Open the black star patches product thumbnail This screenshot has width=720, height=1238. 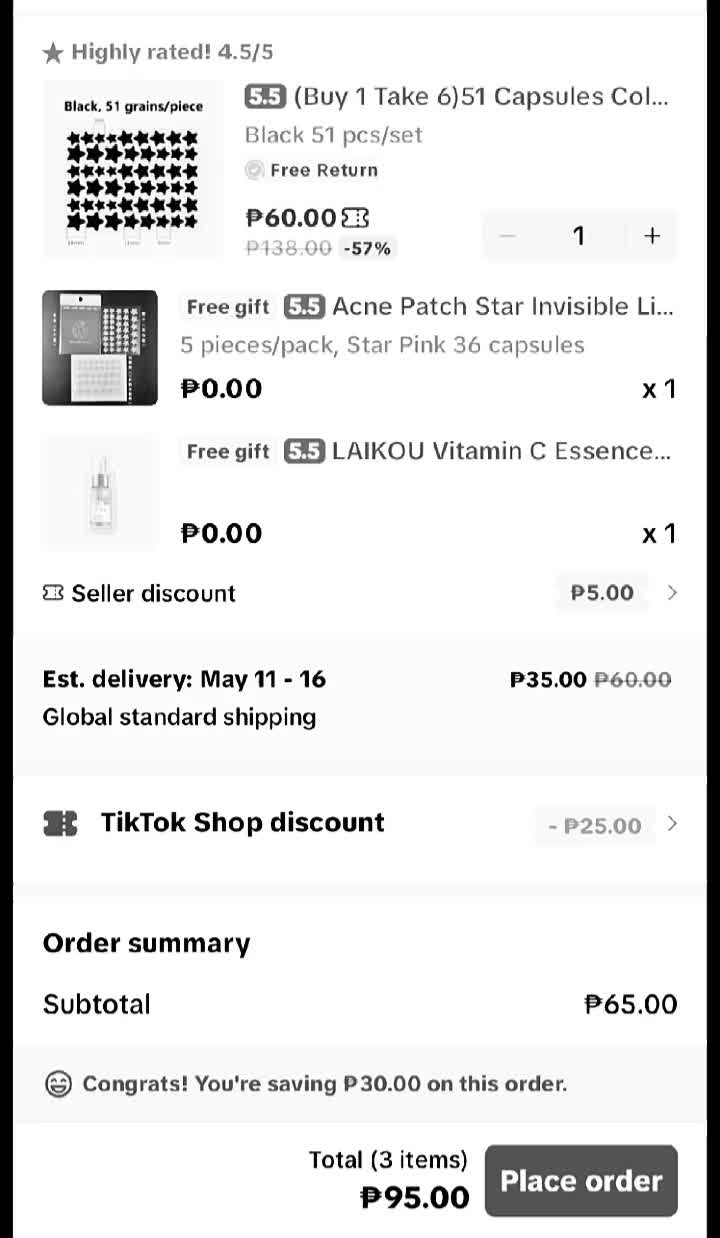point(133,170)
